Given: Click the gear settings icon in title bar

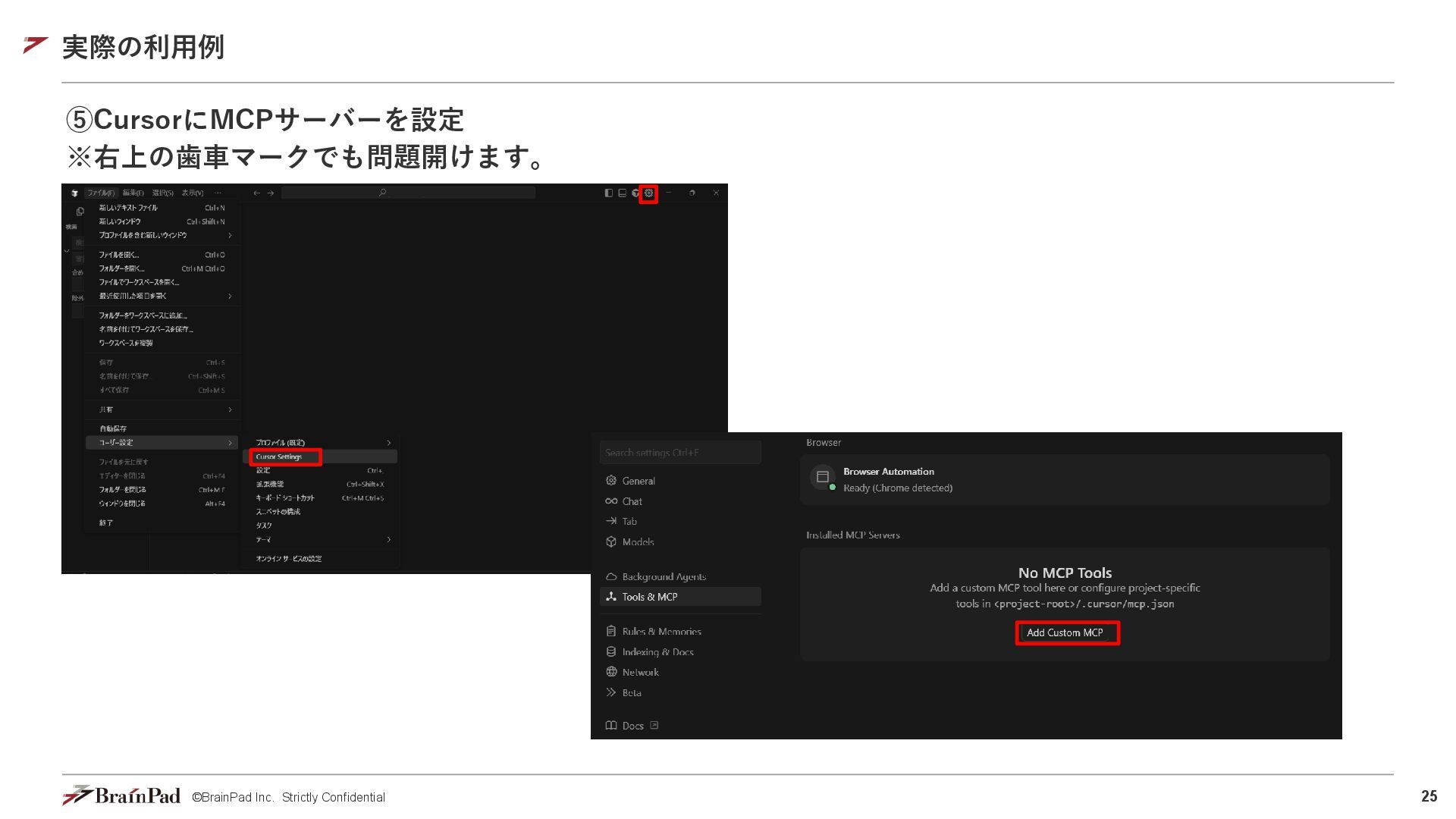Looking at the screenshot, I should [x=648, y=193].
